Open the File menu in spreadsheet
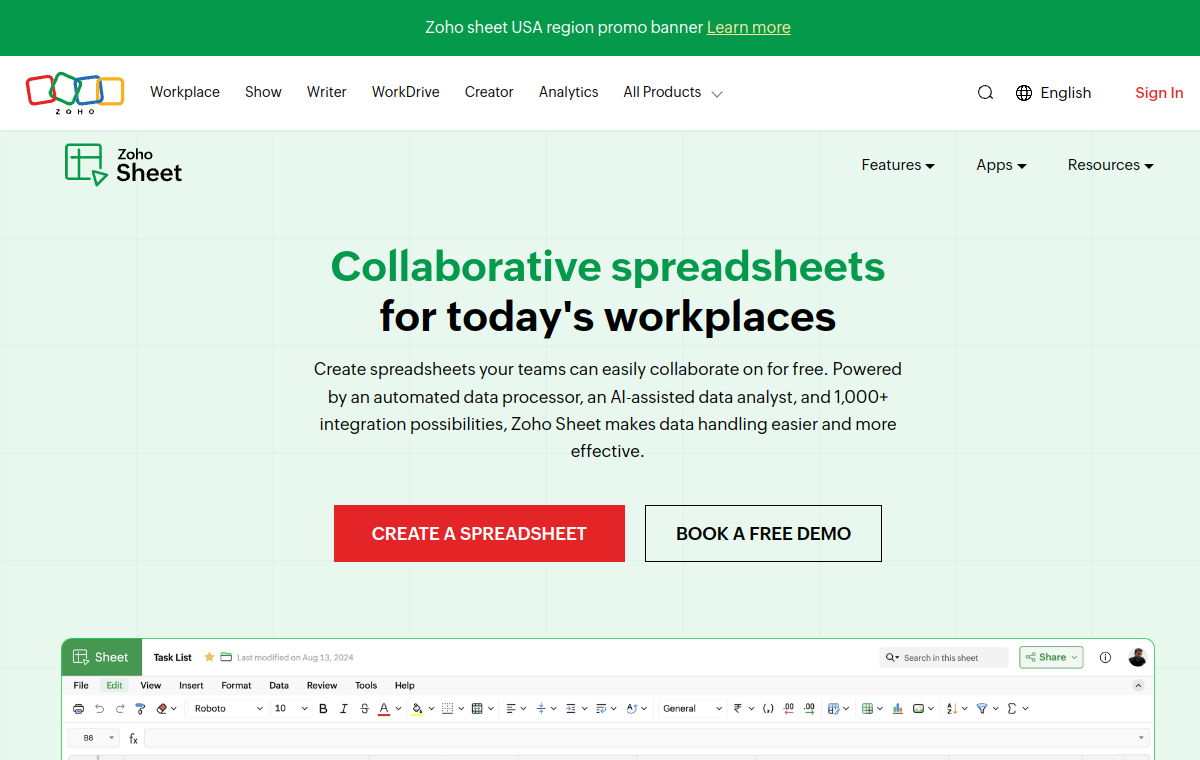Screen dimensions: 1200x760 point(81,686)
